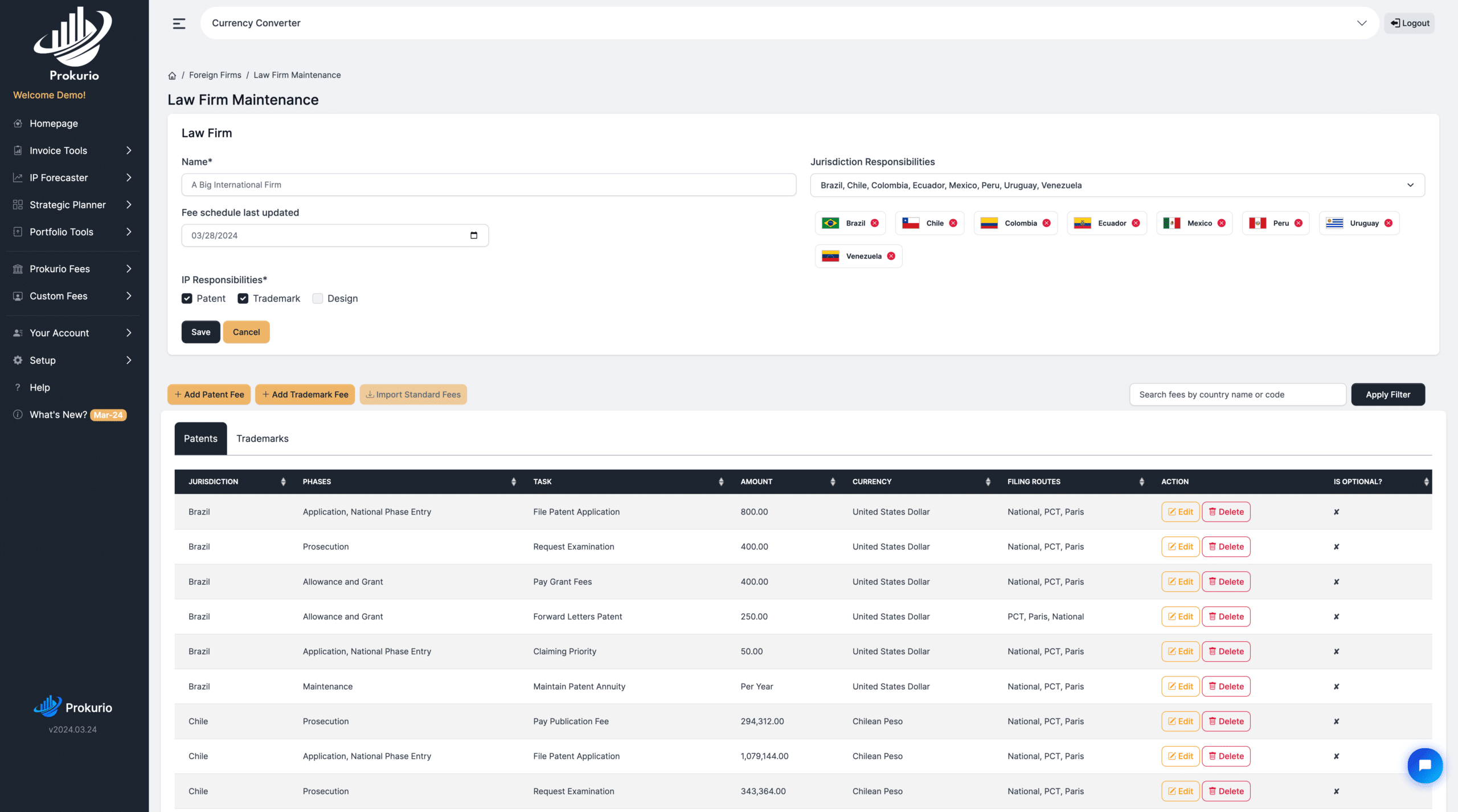Image resolution: width=1458 pixels, height=812 pixels.
Task: Expand Prokurio Fees sidebar menu
Action: coord(73,269)
